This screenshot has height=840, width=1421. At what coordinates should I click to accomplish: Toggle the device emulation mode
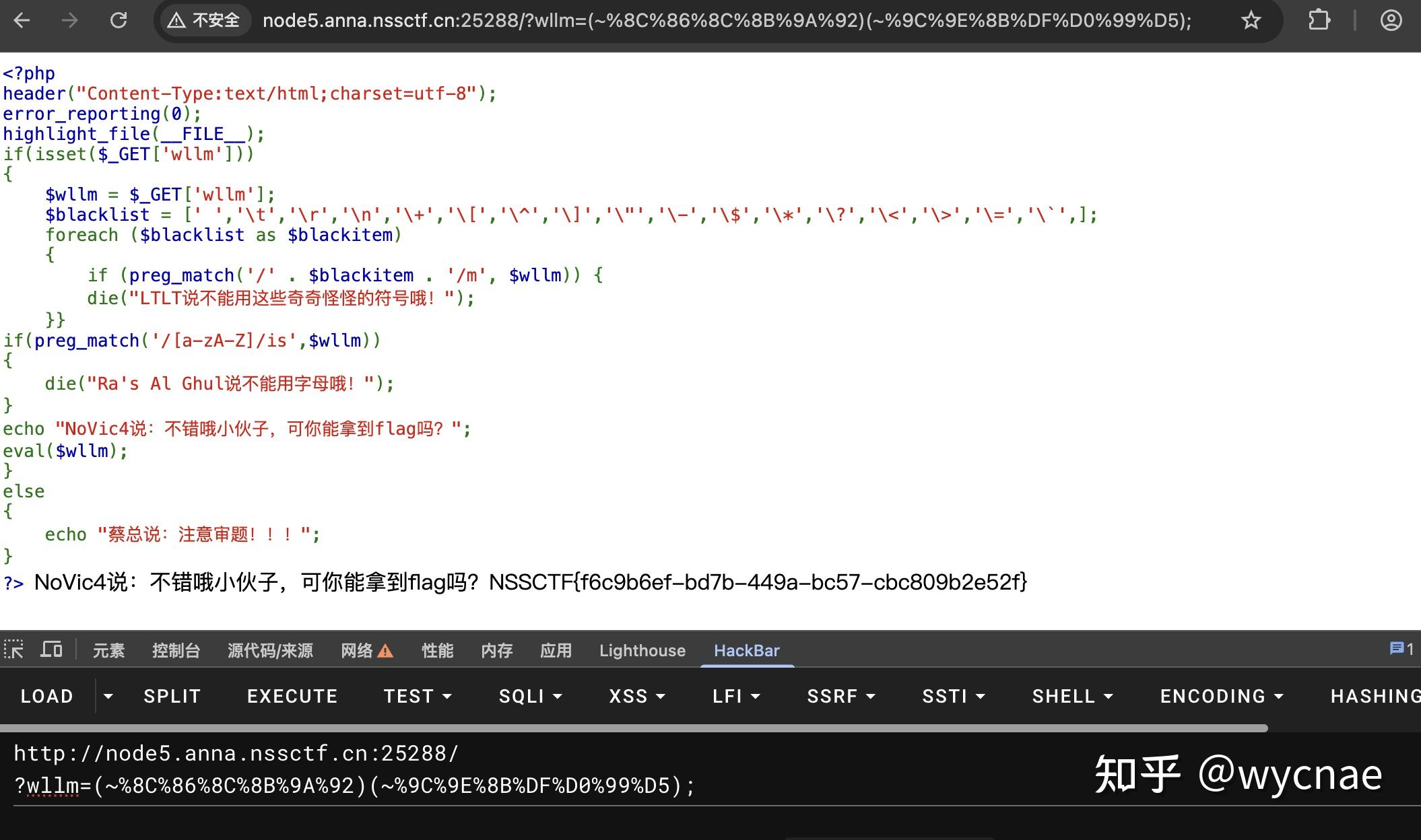(x=51, y=650)
